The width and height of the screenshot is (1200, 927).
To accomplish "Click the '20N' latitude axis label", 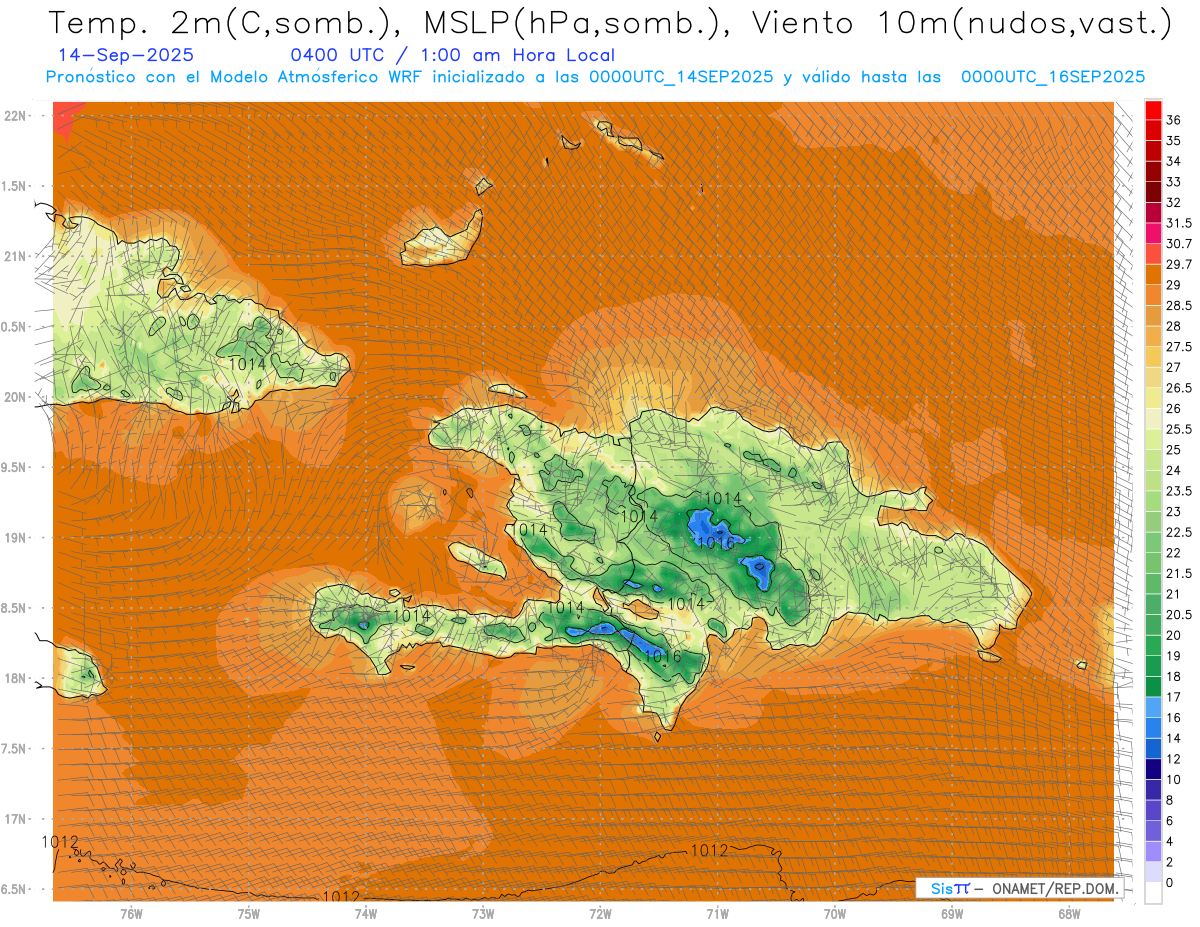I will coord(16,397).
